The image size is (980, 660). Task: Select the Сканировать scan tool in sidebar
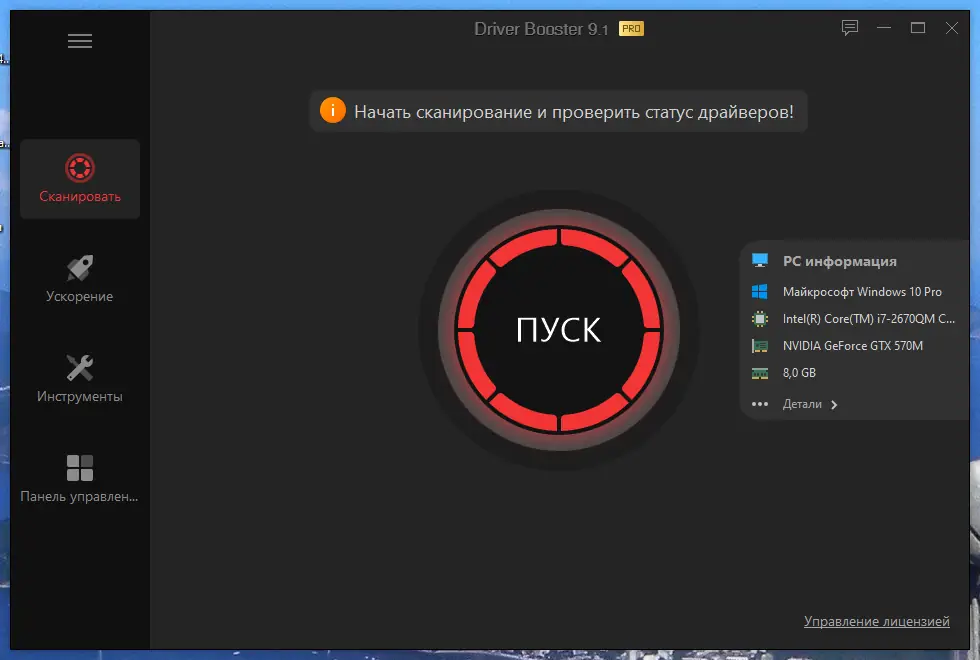point(79,180)
